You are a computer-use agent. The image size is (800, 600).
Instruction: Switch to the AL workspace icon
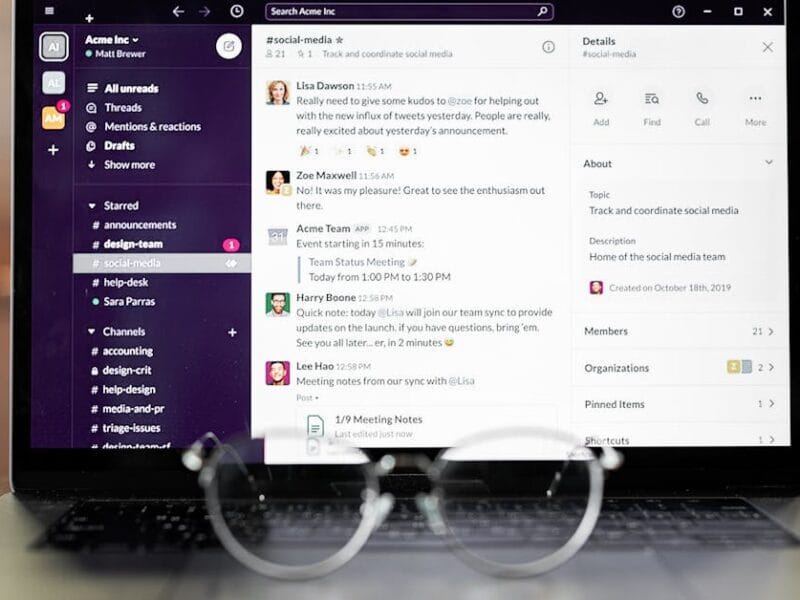click(x=54, y=83)
